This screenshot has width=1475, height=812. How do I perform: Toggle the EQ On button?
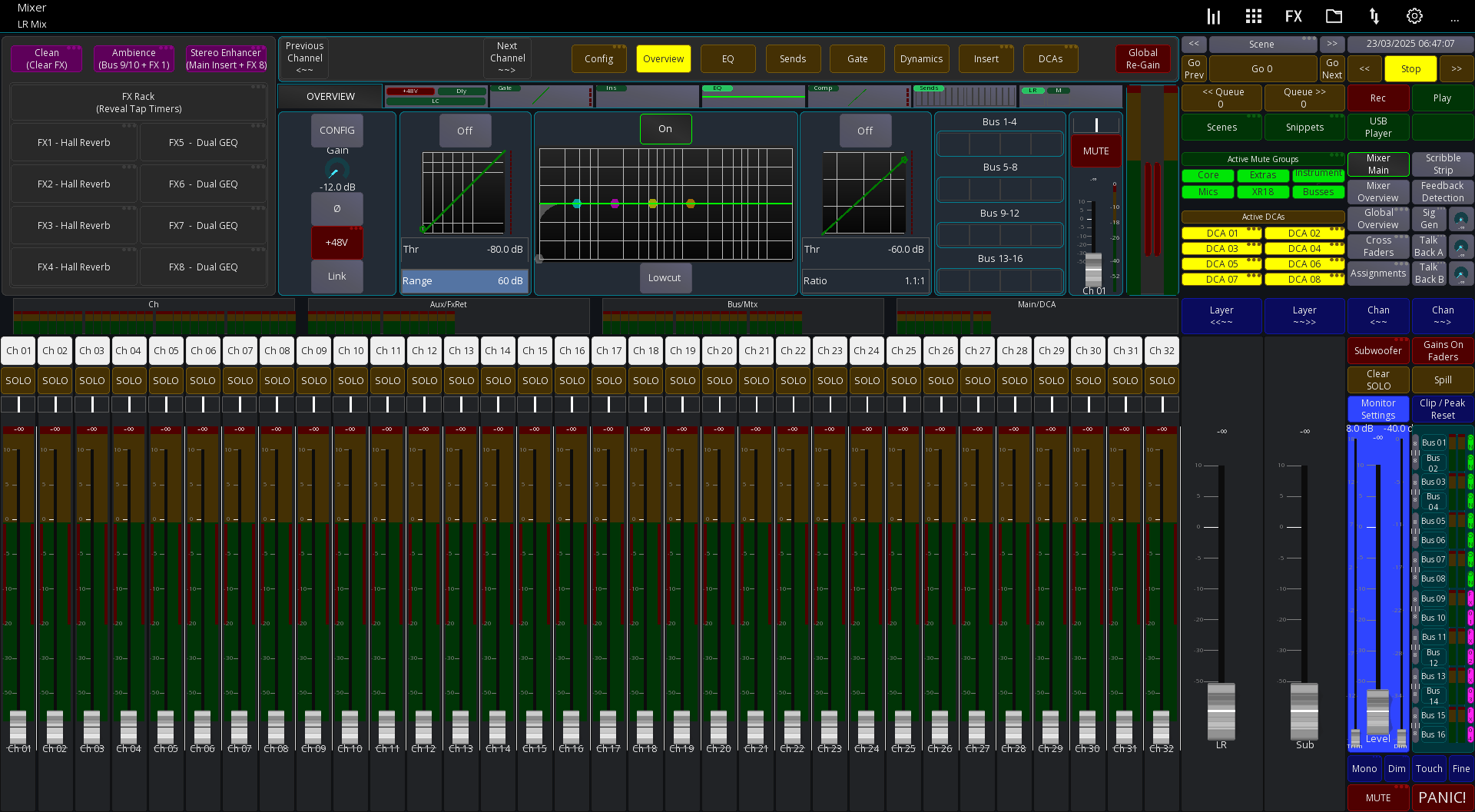pos(665,129)
